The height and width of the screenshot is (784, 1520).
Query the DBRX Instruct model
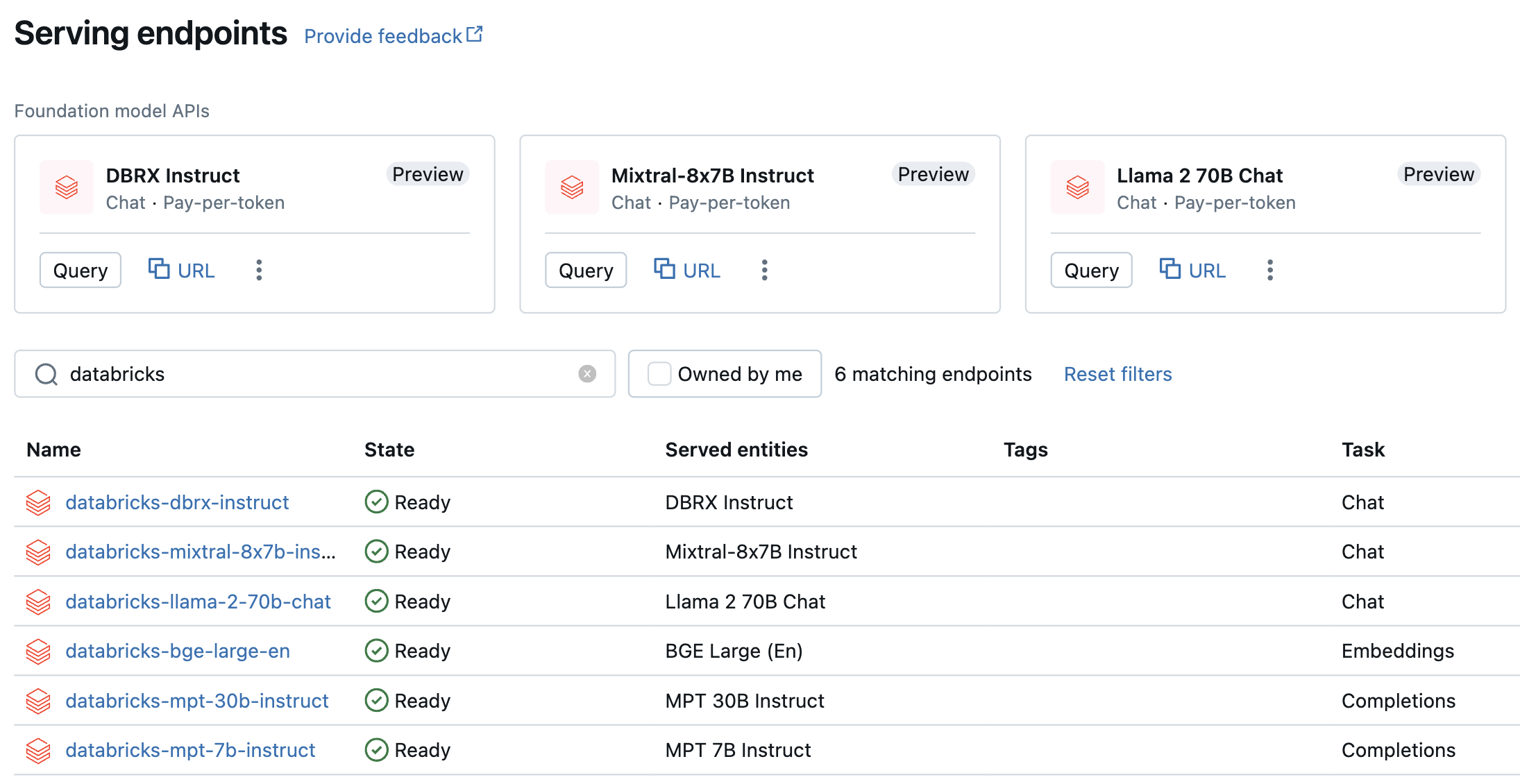tap(81, 270)
